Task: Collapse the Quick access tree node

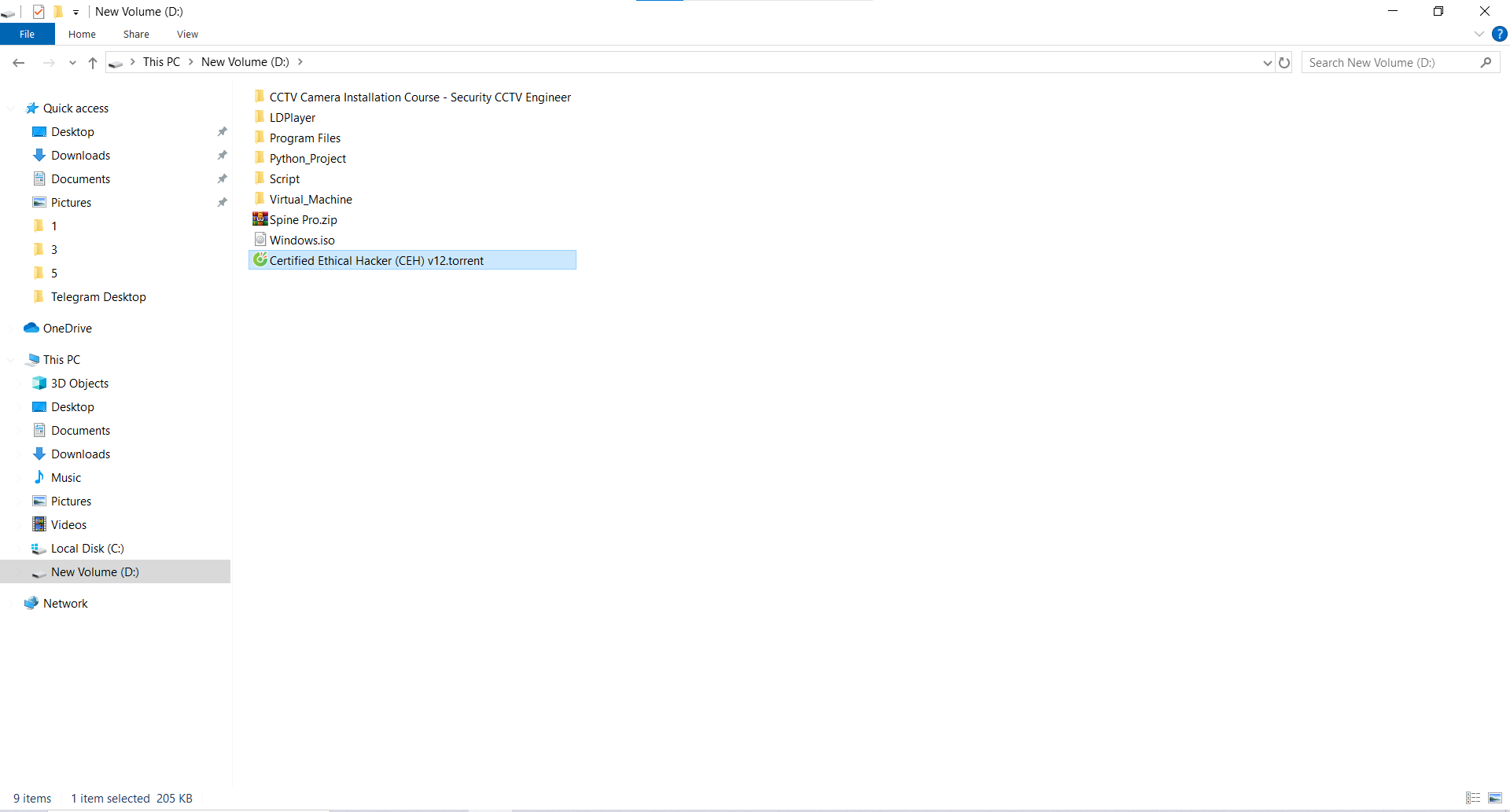Action: [x=11, y=108]
